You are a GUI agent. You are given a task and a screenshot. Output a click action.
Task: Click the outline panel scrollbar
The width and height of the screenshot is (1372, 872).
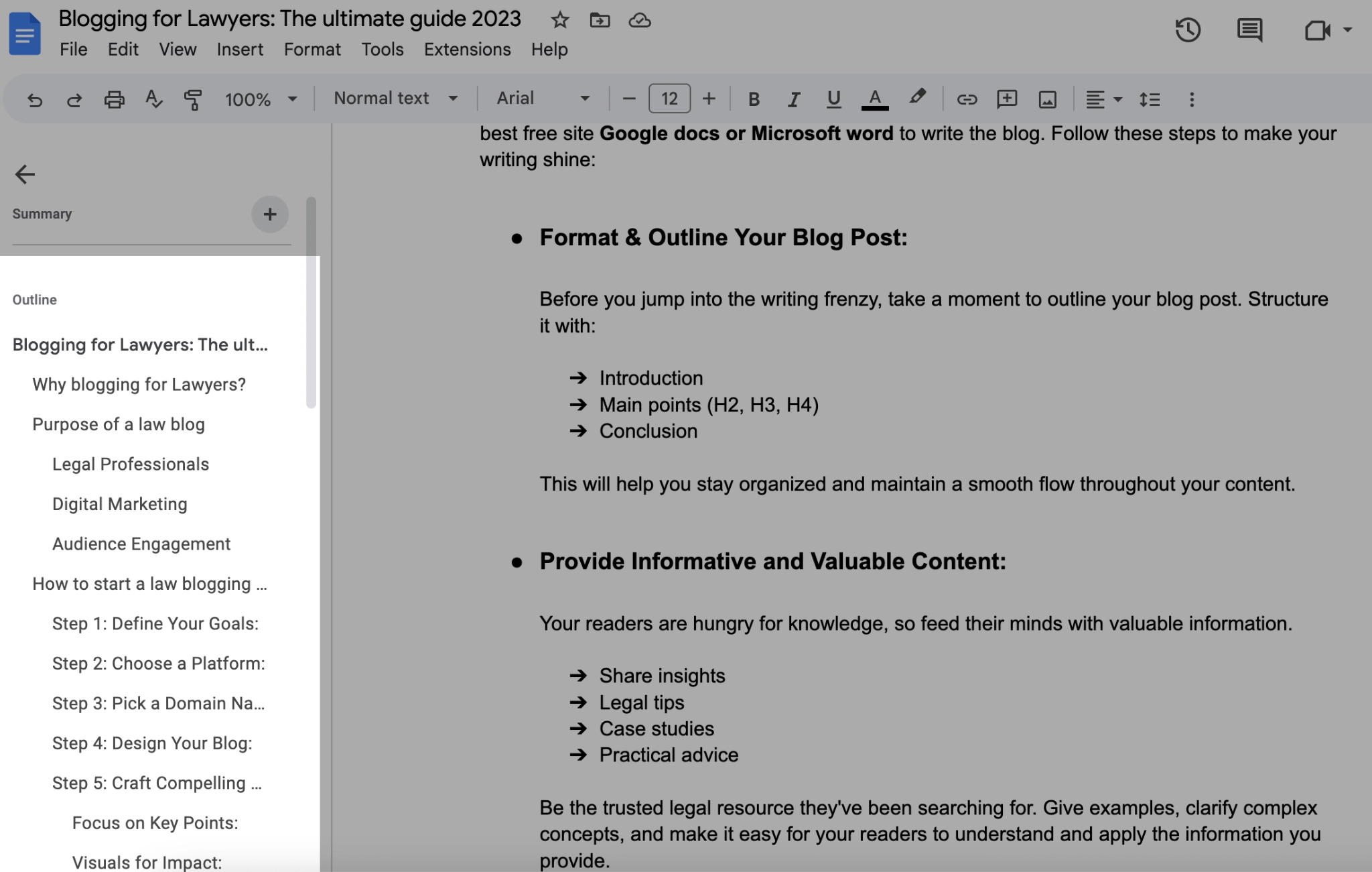tap(311, 302)
